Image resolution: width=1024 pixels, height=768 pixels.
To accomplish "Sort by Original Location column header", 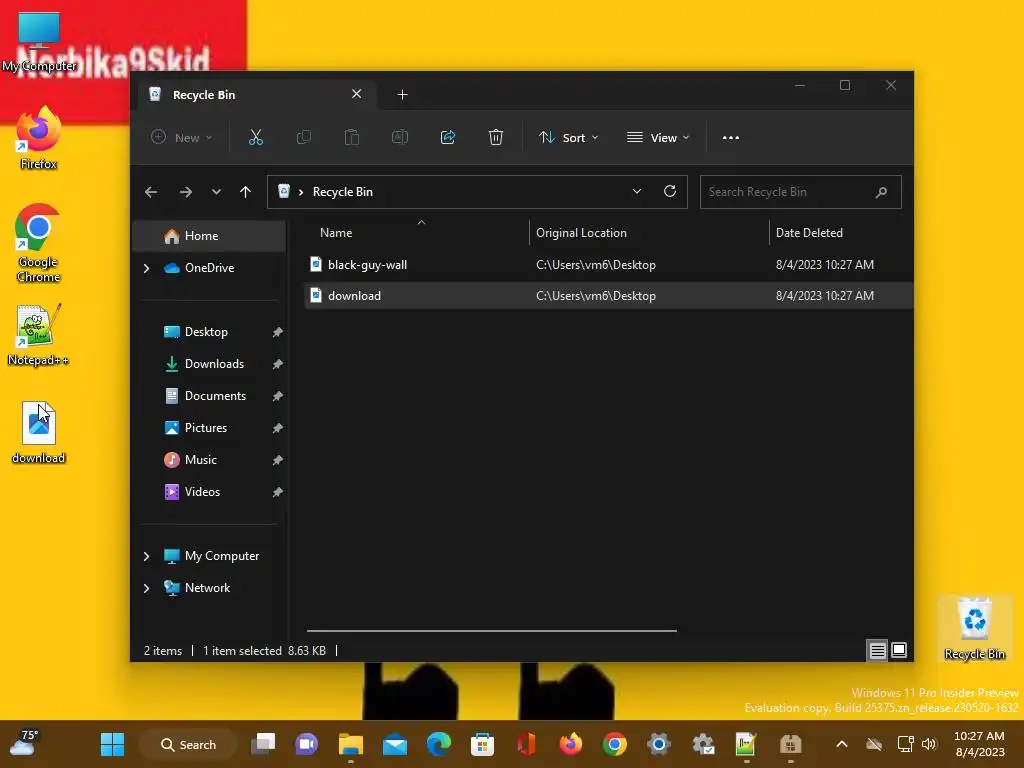I will (648, 232).
